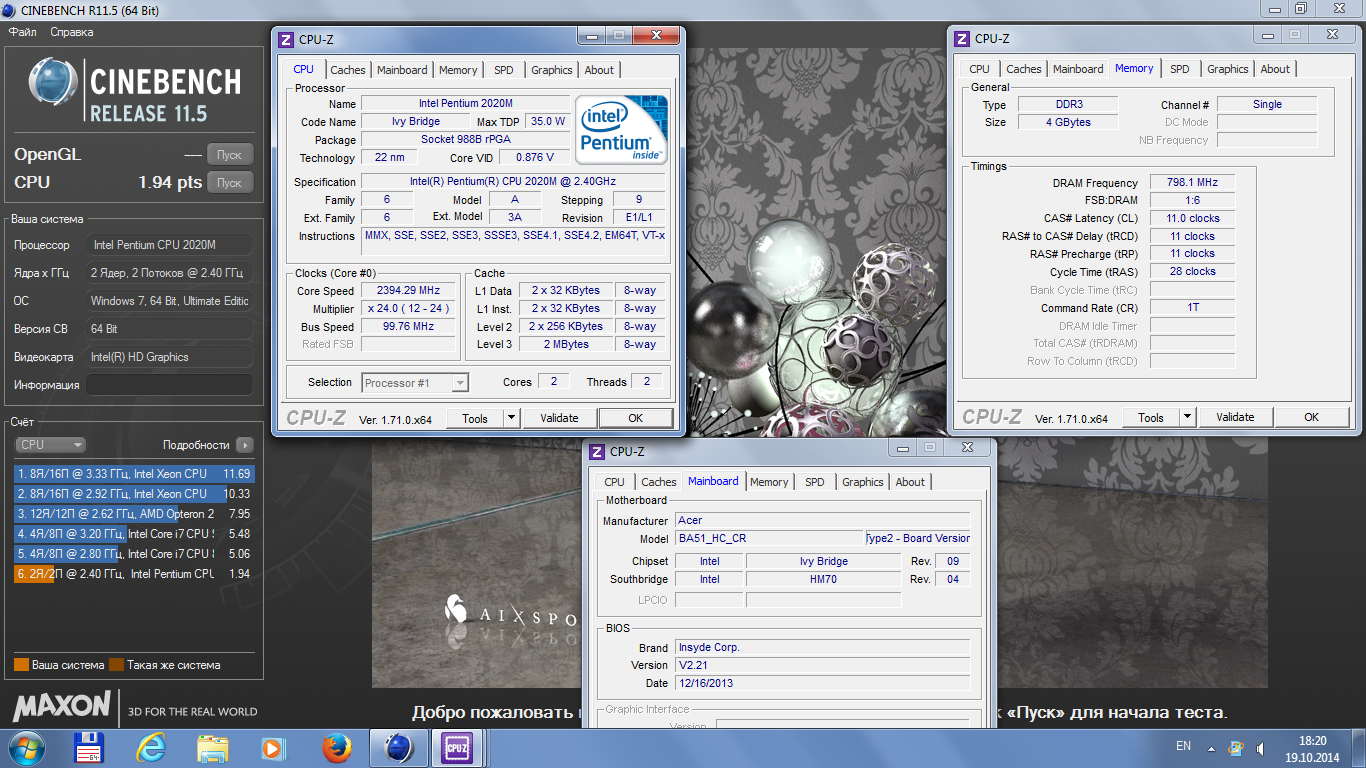Click Tools button in CPU tab window
This screenshot has width=1366, height=768.
[x=475, y=419]
